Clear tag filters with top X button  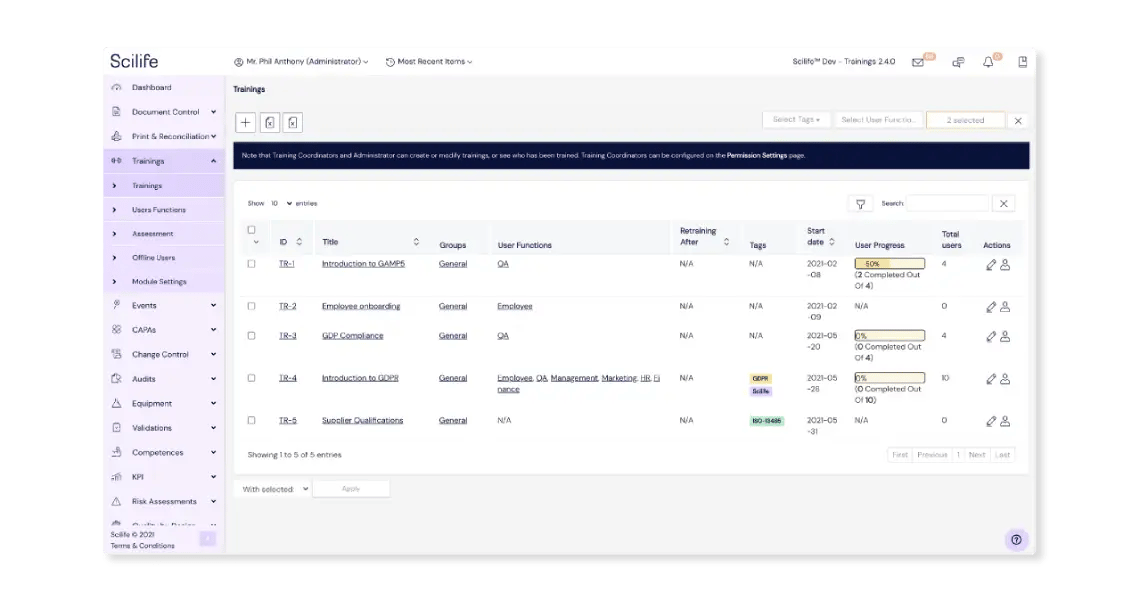click(1018, 121)
